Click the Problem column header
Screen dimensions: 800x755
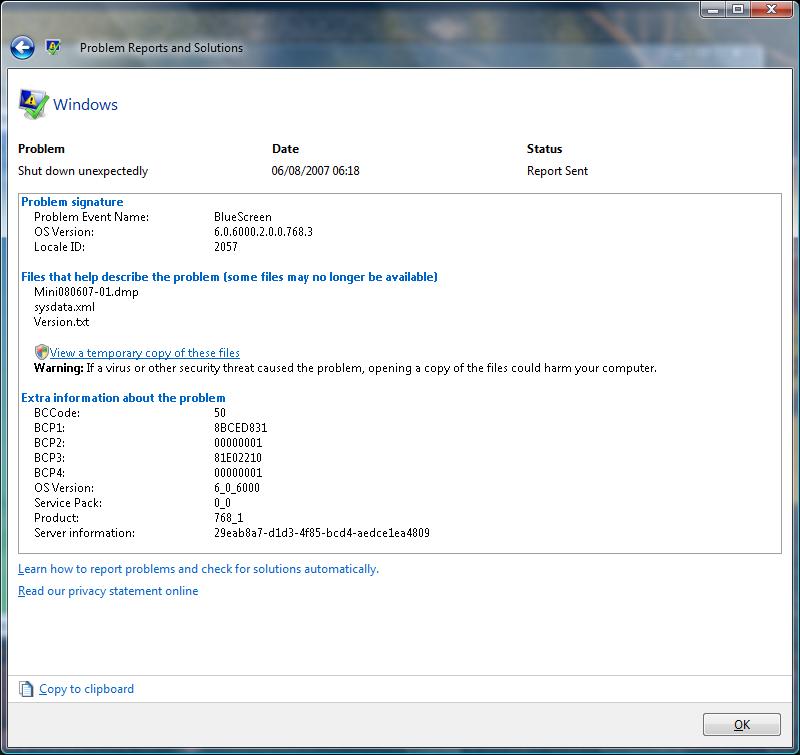coord(41,149)
